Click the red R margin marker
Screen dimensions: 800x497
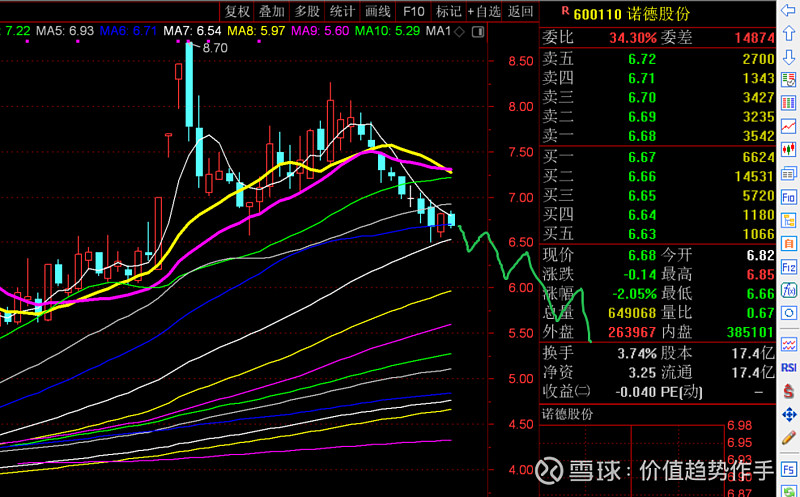[565, 10]
